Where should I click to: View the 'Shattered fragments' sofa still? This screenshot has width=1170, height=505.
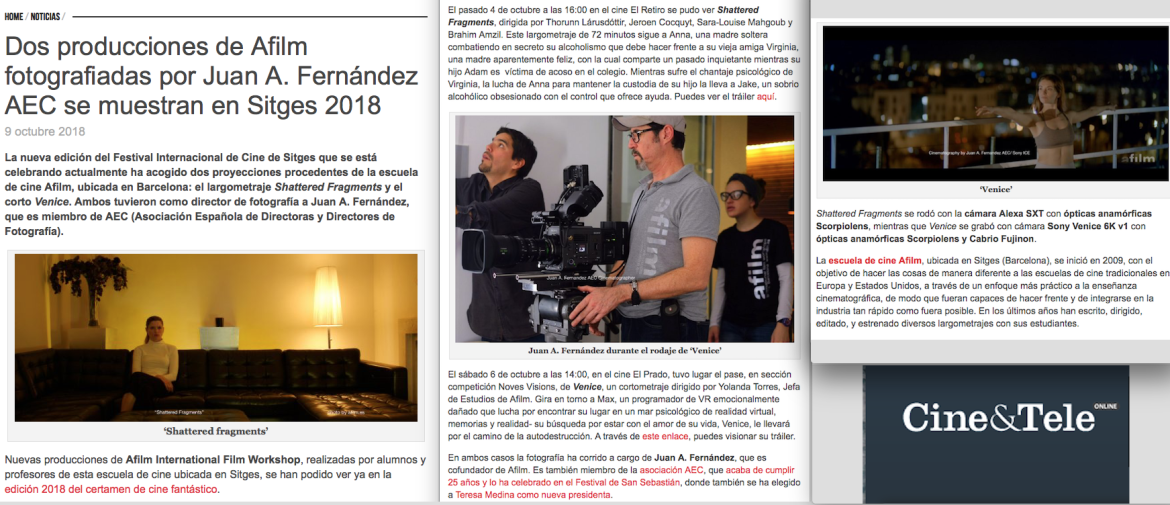coord(216,338)
